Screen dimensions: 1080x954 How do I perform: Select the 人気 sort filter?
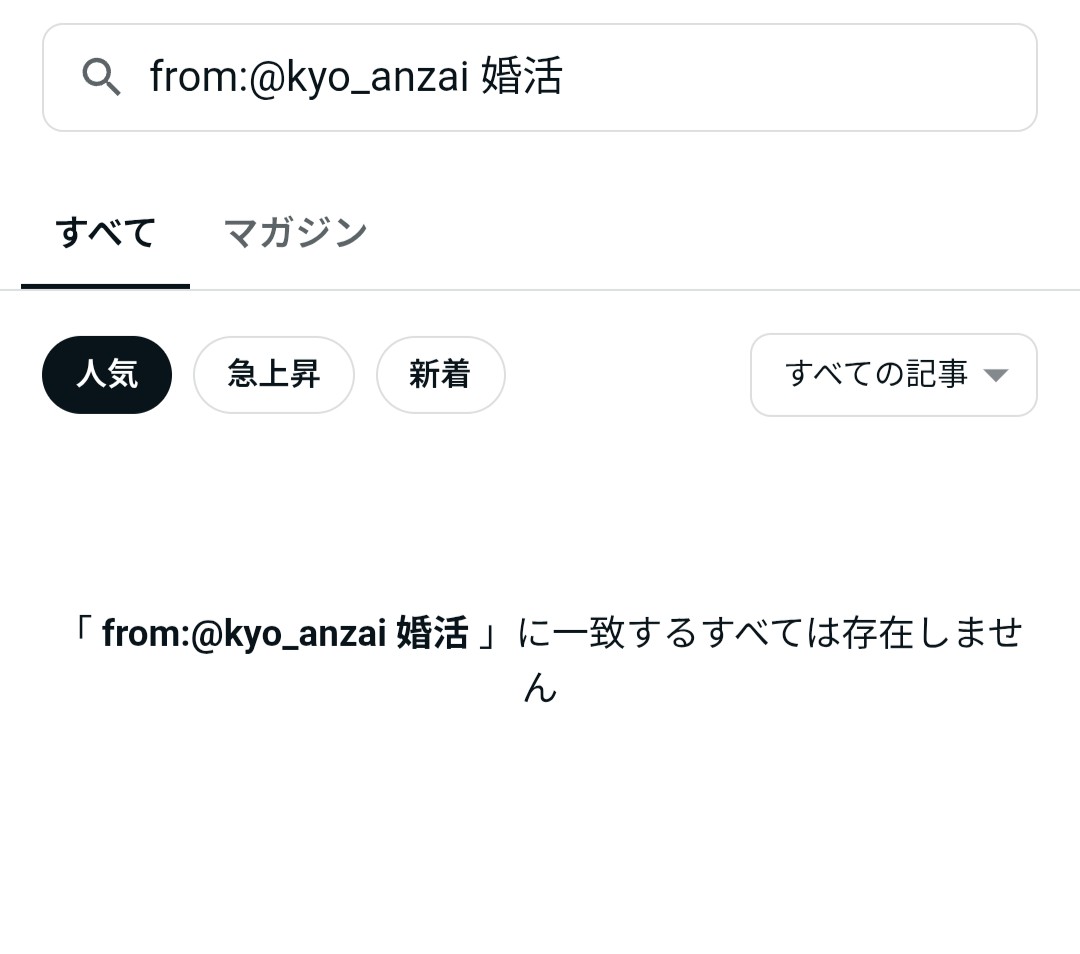[107, 375]
